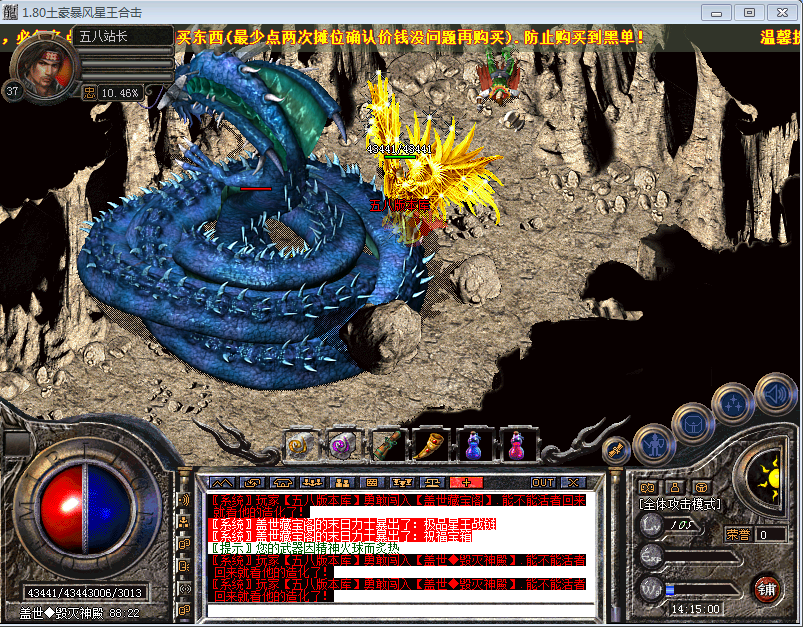Click the 14:15:00 clock display

695,610
